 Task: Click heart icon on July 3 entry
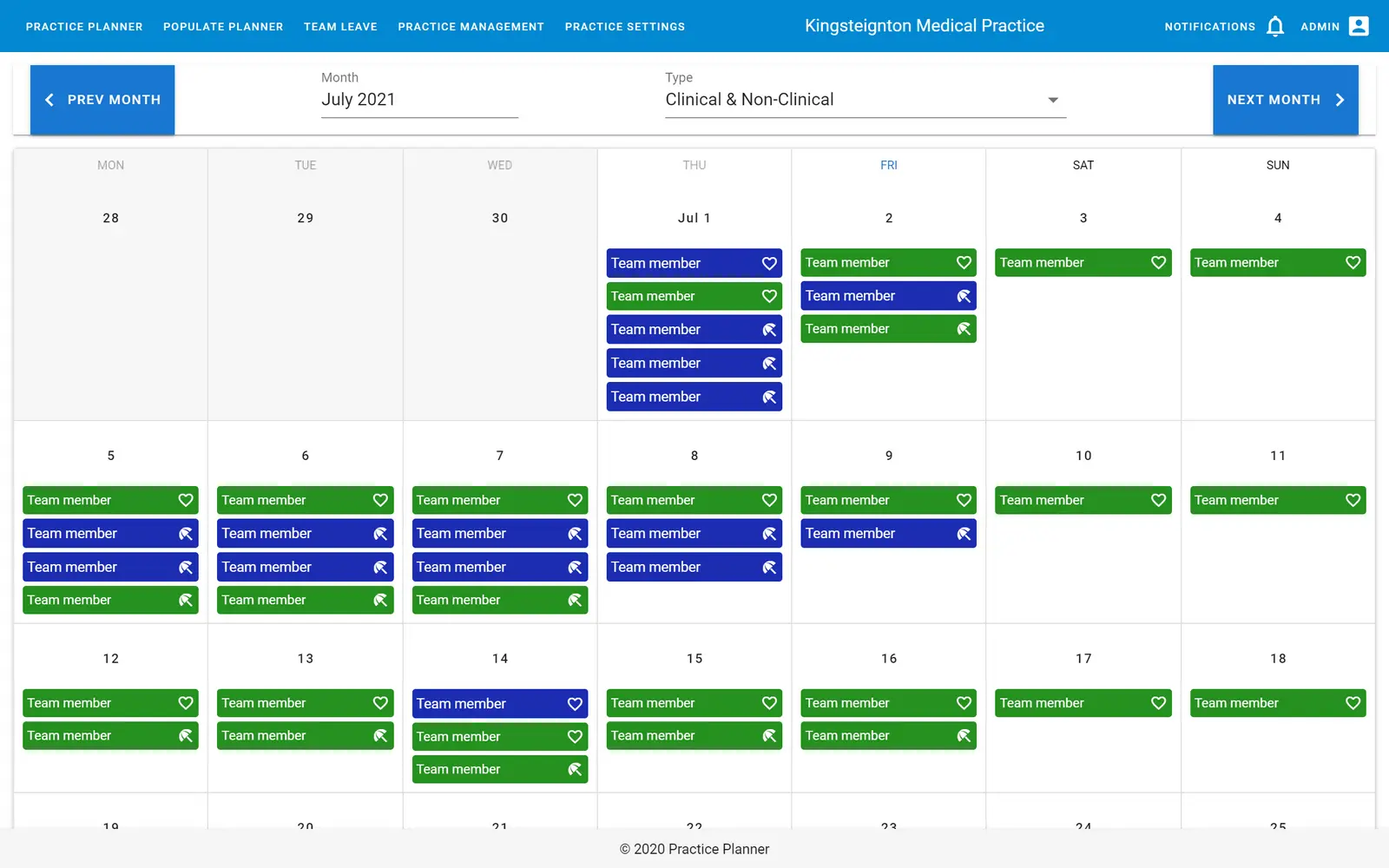pos(1158,263)
